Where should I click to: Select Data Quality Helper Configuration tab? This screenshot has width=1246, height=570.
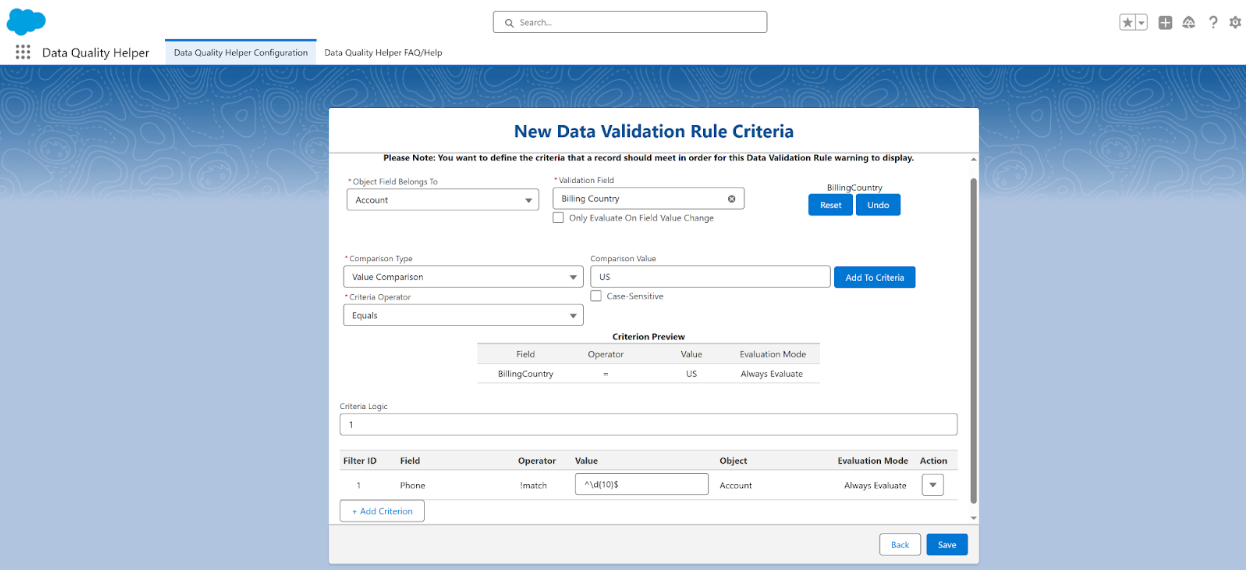click(x=241, y=53)
